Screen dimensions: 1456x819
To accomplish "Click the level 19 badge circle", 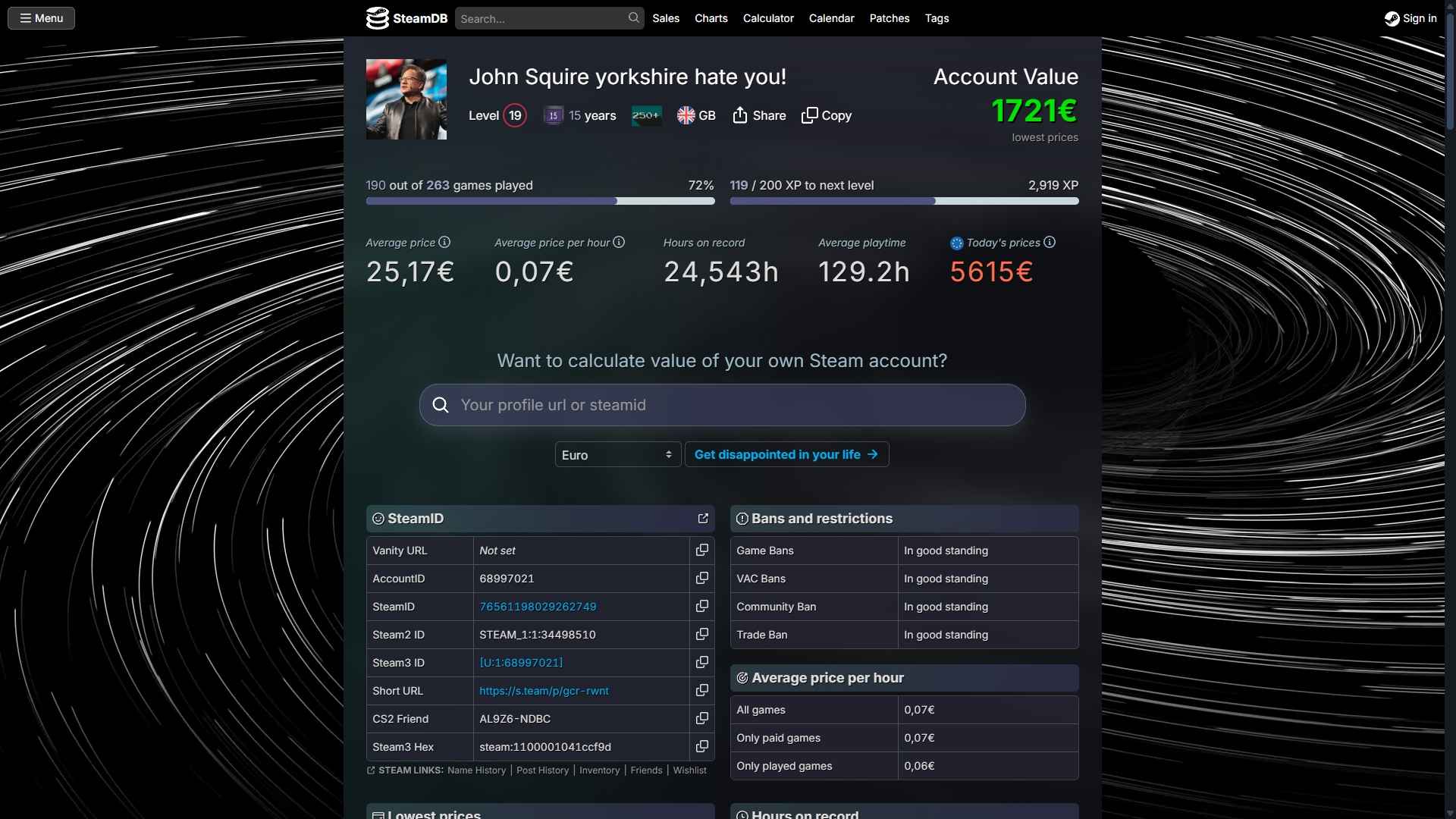I will click(515, 115).
